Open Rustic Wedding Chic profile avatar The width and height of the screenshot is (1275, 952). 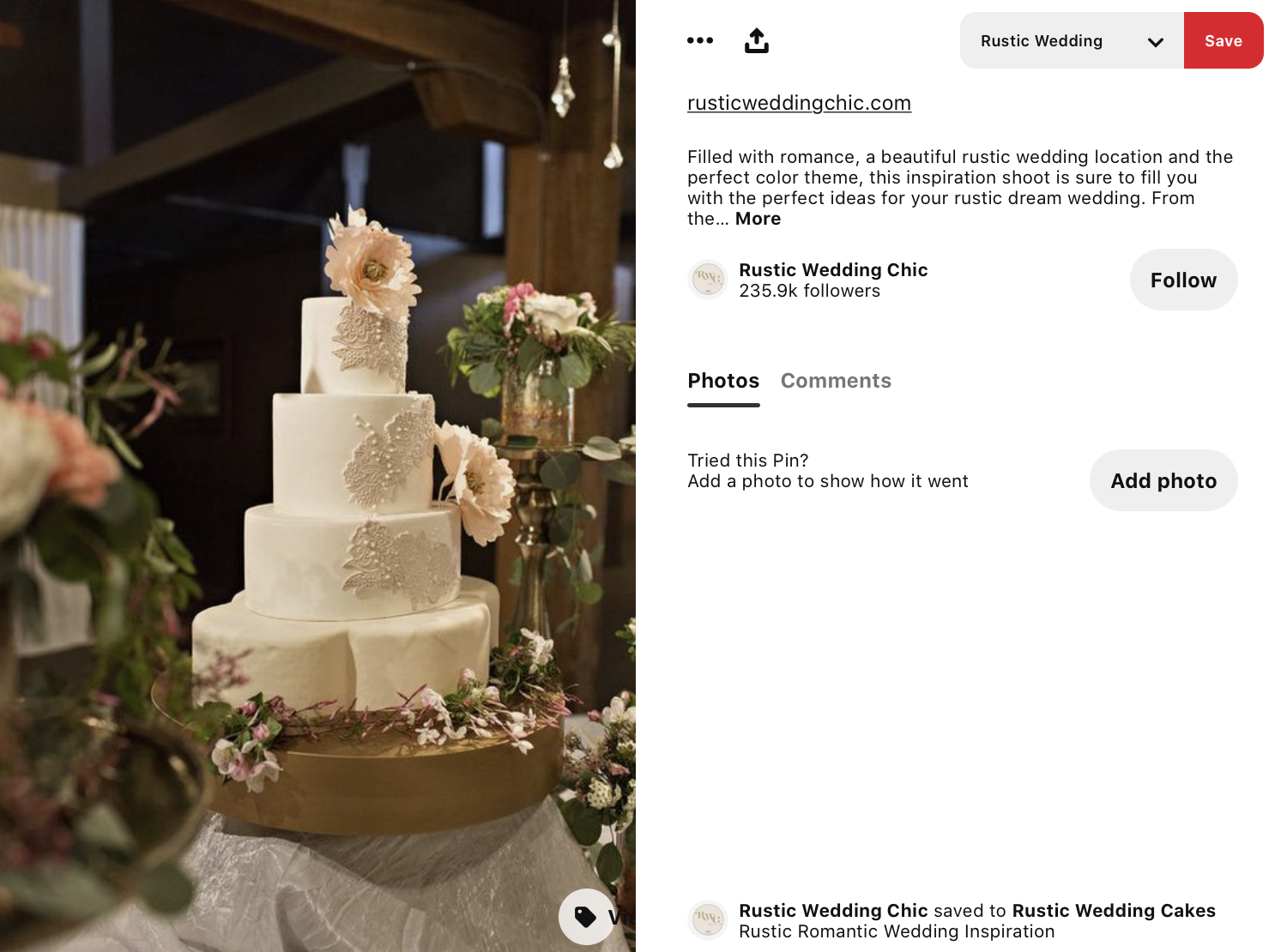708,280
